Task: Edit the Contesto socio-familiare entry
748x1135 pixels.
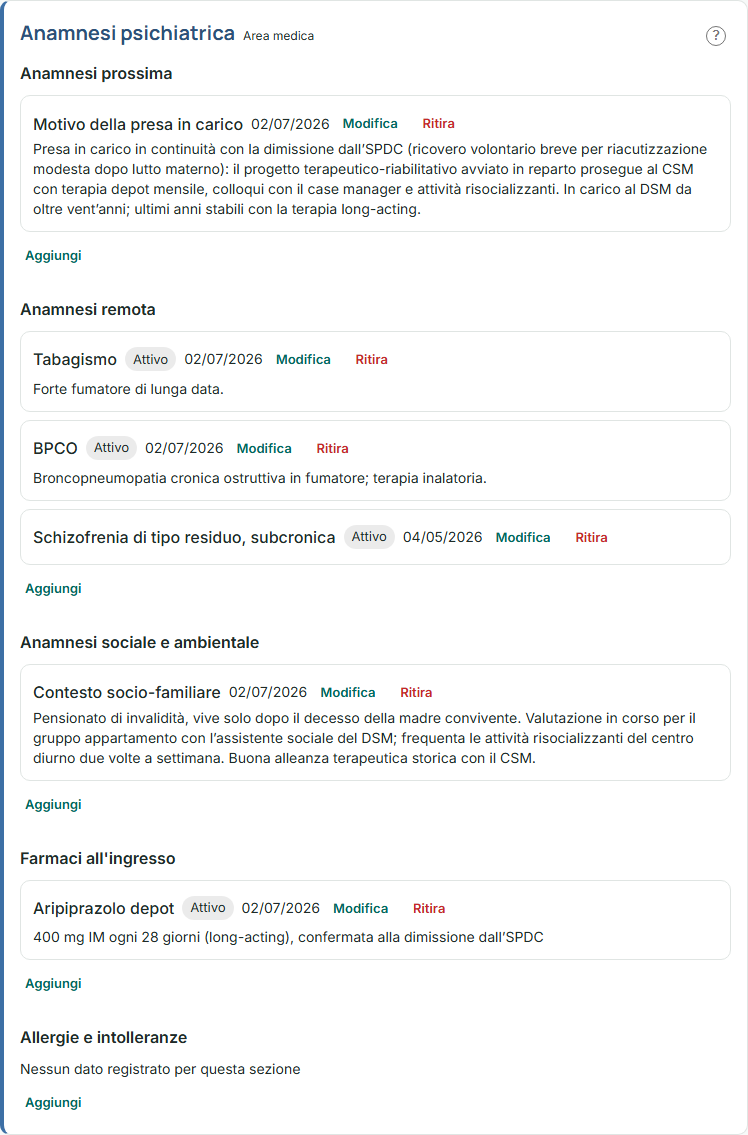Action: tap(348, 693)
